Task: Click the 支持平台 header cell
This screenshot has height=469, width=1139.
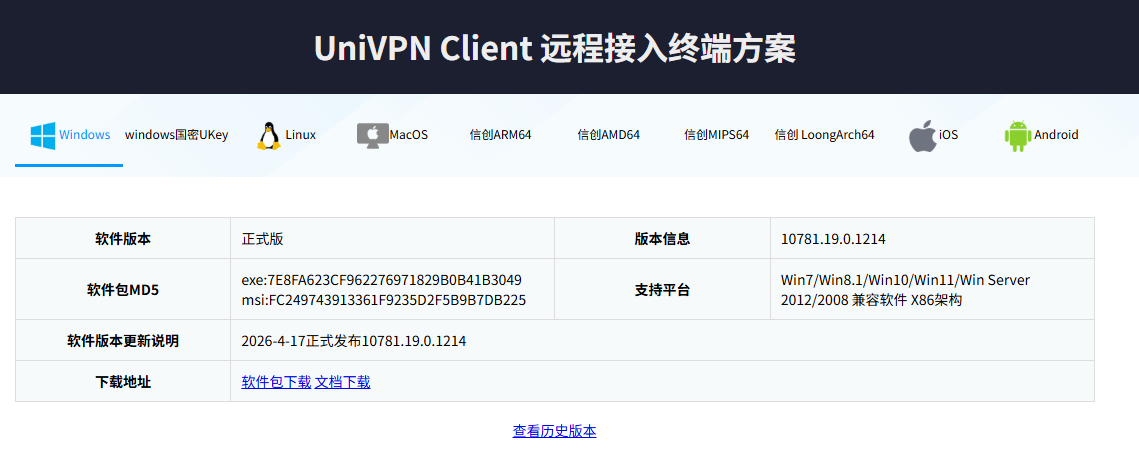Action: pyautogui.click(x=662, y=290)
